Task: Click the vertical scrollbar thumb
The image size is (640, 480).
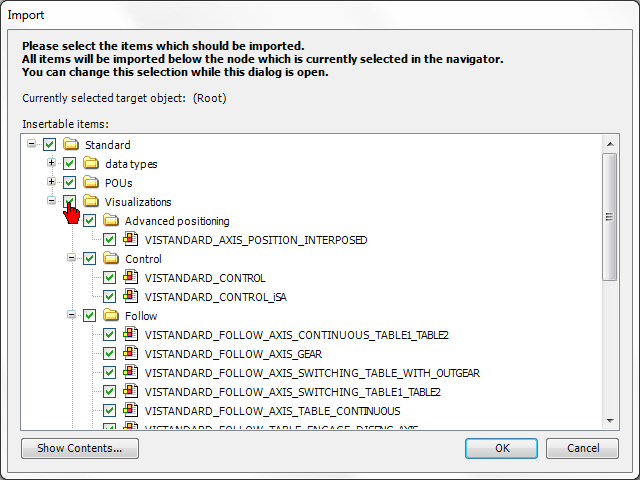Action: click(609, 215)
